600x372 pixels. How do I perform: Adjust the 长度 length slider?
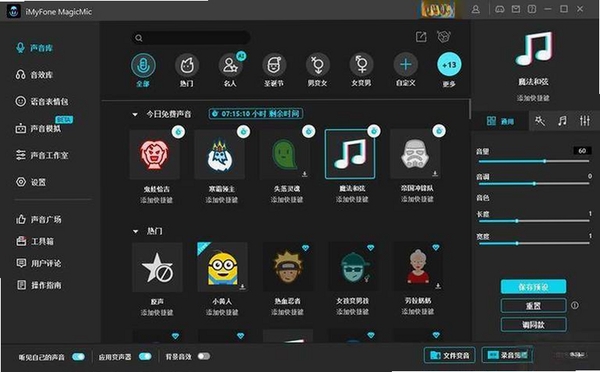pos(533,221)
